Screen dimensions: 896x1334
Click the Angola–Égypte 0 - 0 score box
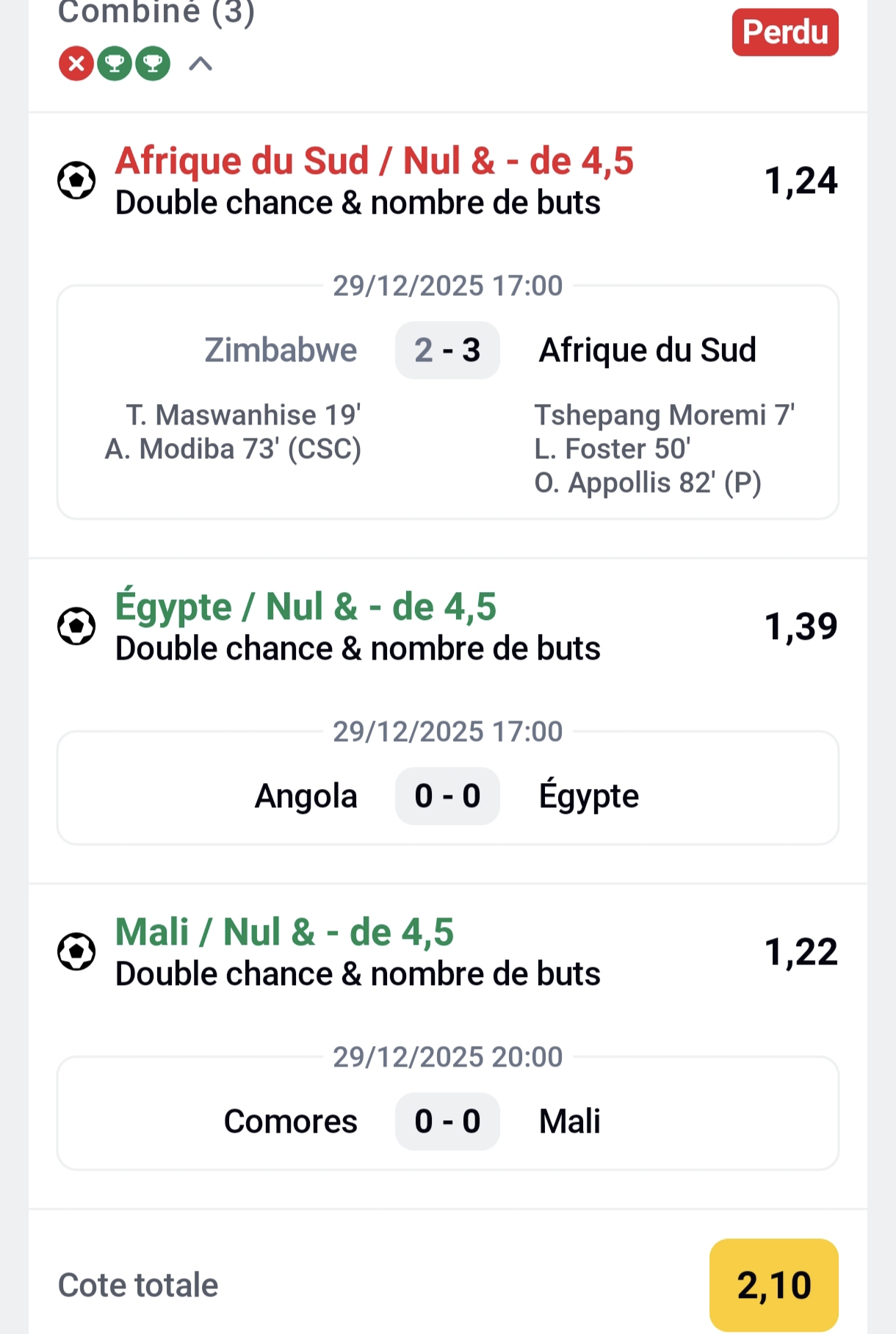pyautogui.click(x=447, y=796)
